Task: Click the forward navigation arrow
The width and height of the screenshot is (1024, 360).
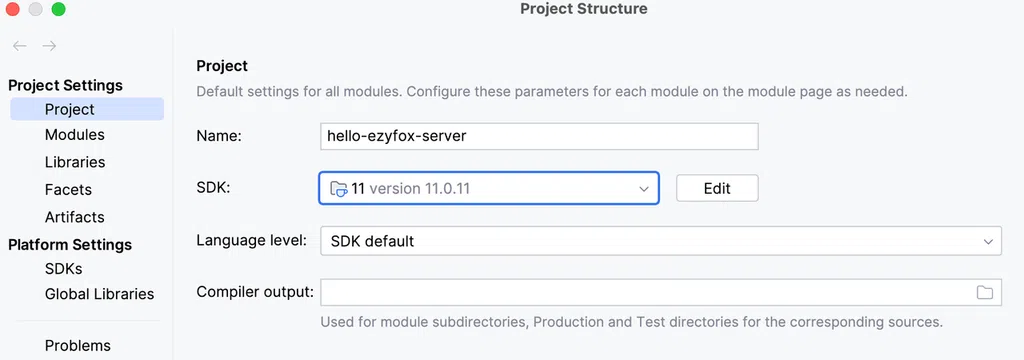Action: (49, 46)
